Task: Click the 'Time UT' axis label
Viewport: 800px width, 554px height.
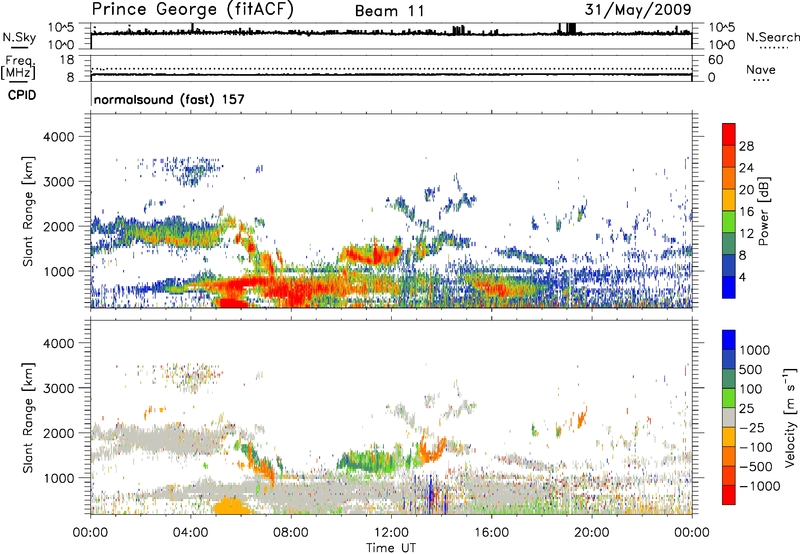Action: pos(391,547)
